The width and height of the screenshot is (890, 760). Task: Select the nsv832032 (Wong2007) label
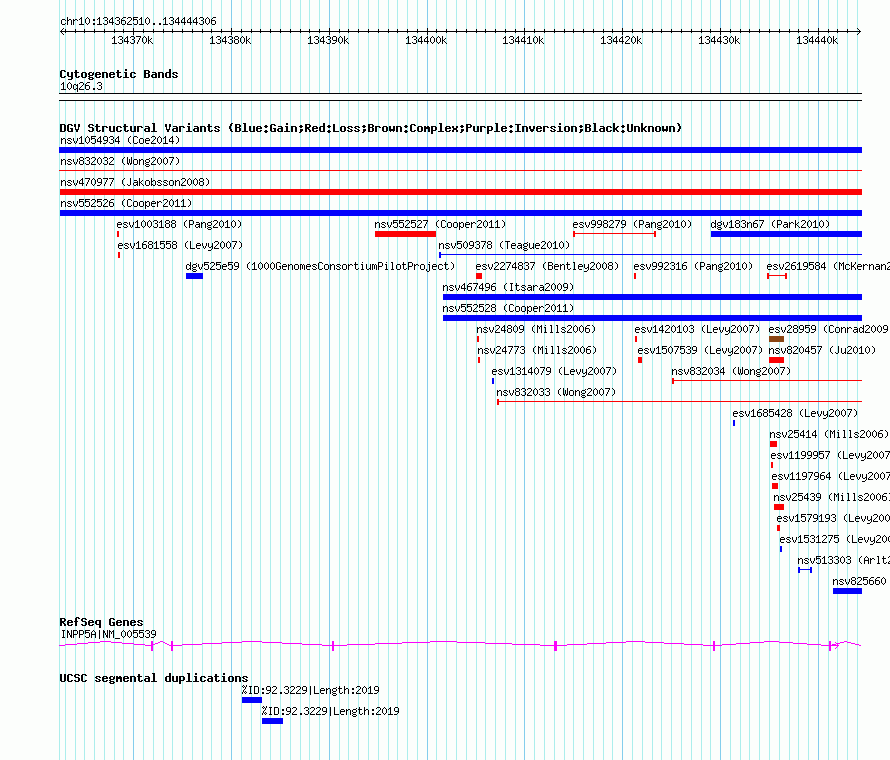pyautogui.click(x=120, y=161)
